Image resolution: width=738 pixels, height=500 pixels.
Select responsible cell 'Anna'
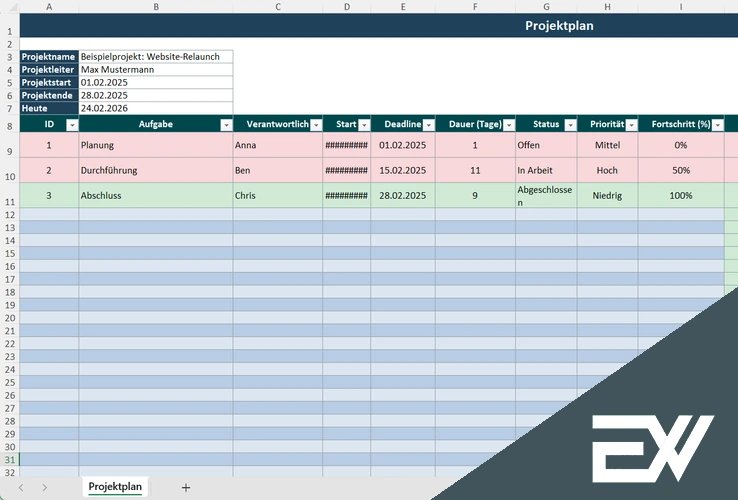pos(278,145)
